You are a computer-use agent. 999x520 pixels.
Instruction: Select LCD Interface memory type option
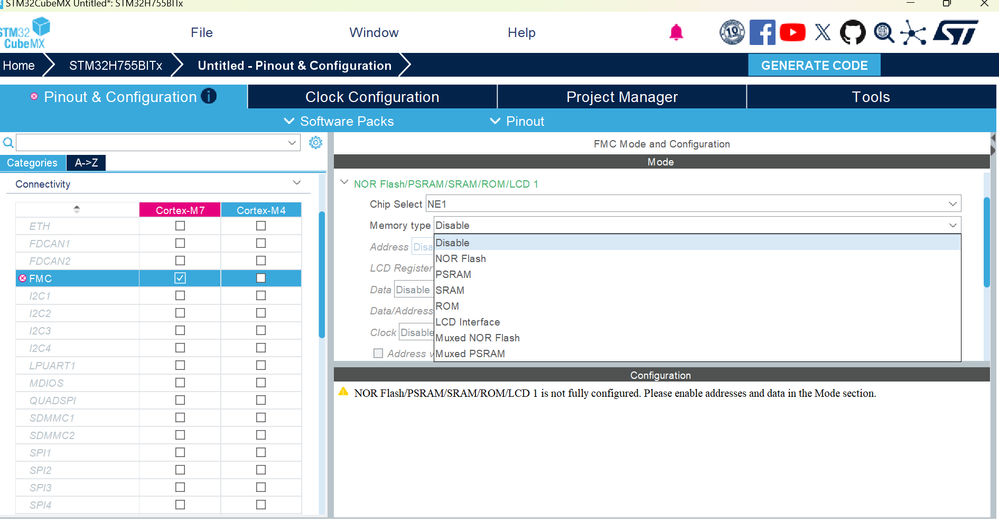click(697, 322)
